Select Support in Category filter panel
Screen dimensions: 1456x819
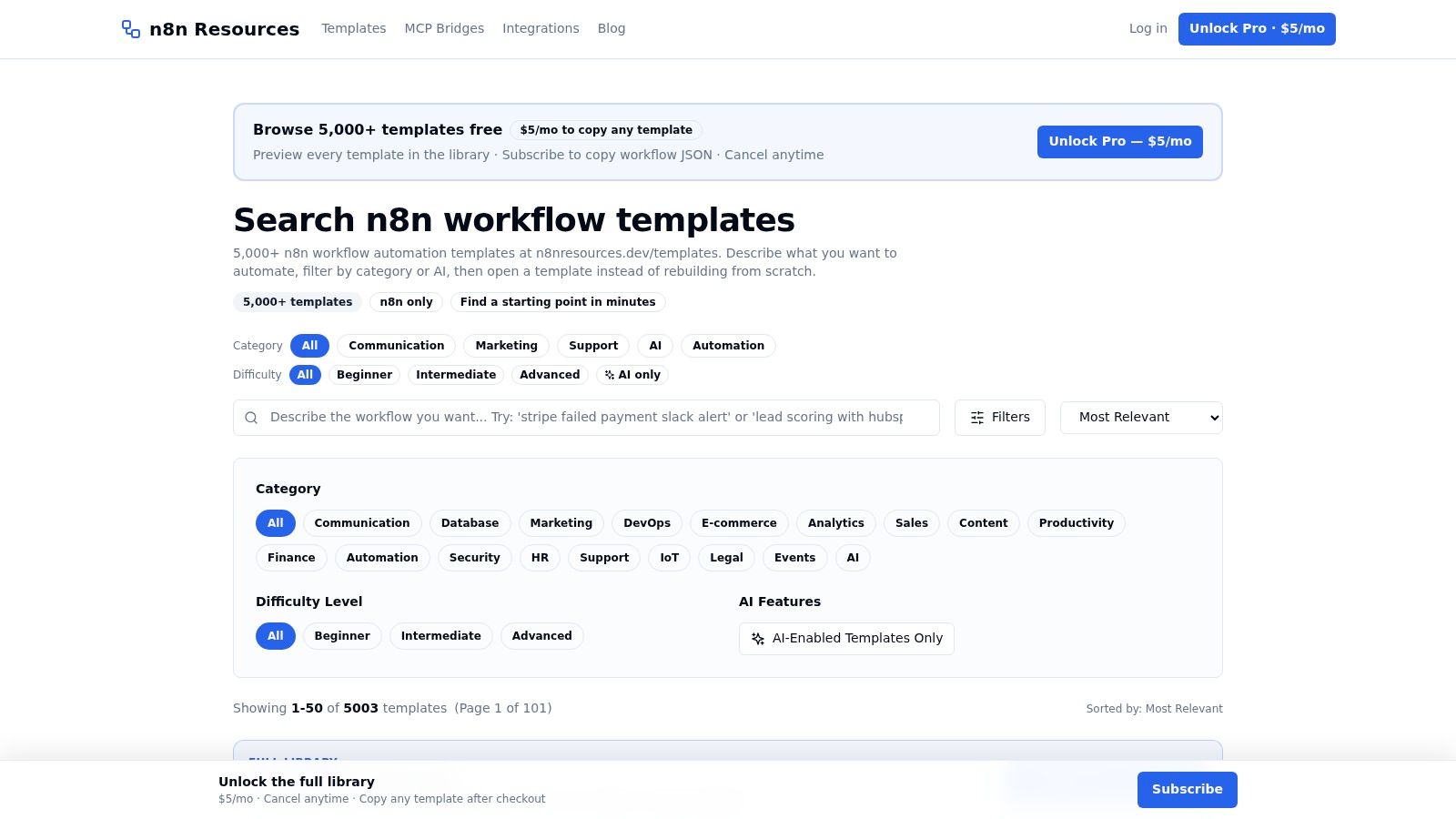coord(604,558)
